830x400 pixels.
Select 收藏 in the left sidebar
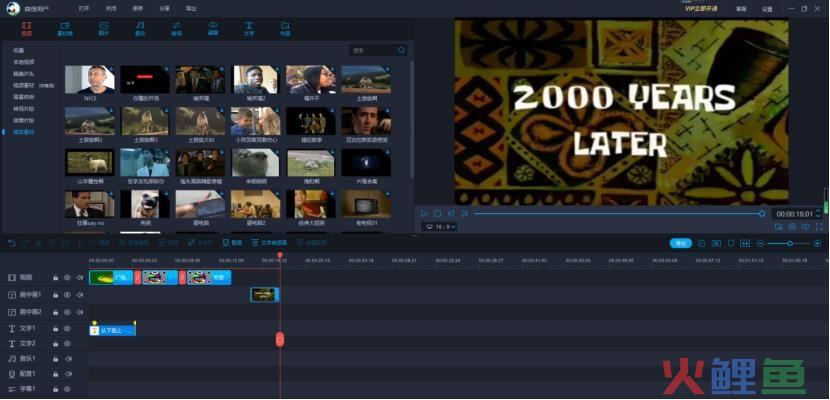18,50
